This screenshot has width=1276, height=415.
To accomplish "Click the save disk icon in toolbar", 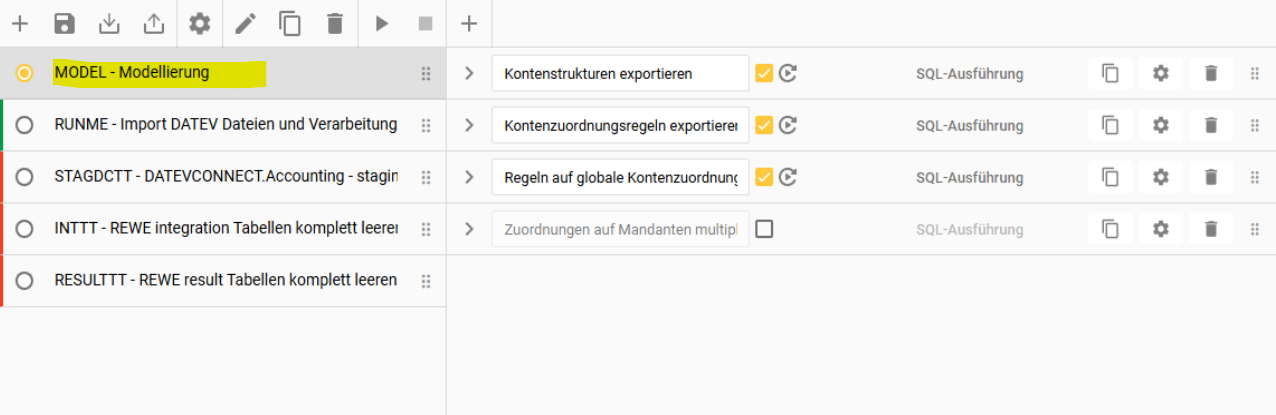I will click(x=65, y=24).
